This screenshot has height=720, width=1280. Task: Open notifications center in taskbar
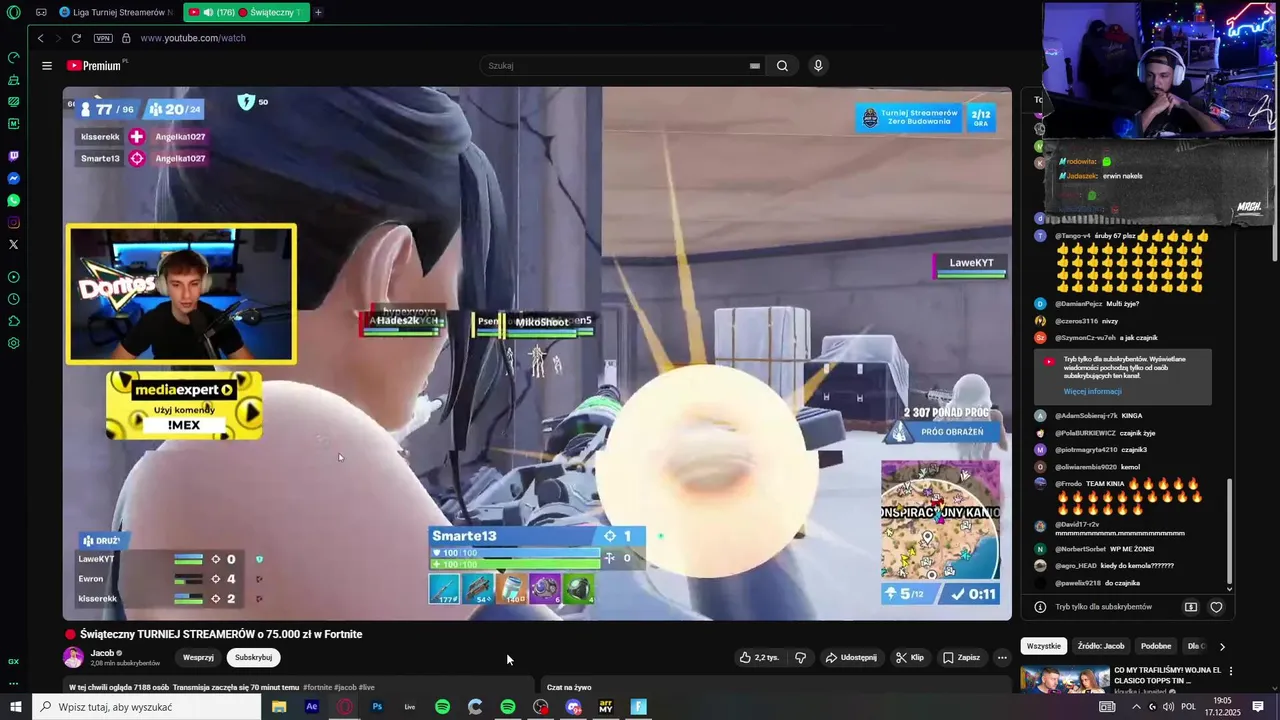point(1258,707)
